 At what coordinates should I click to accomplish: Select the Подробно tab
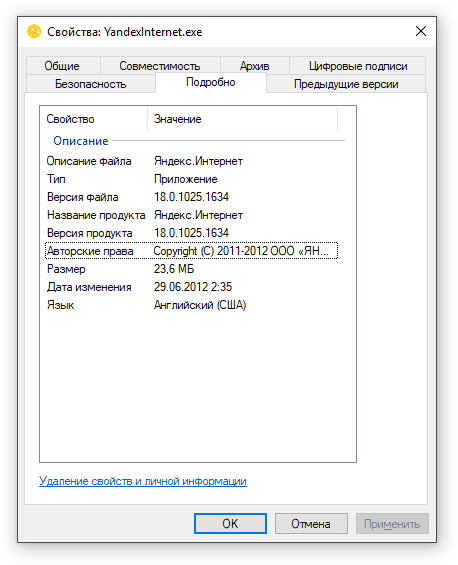211,83
